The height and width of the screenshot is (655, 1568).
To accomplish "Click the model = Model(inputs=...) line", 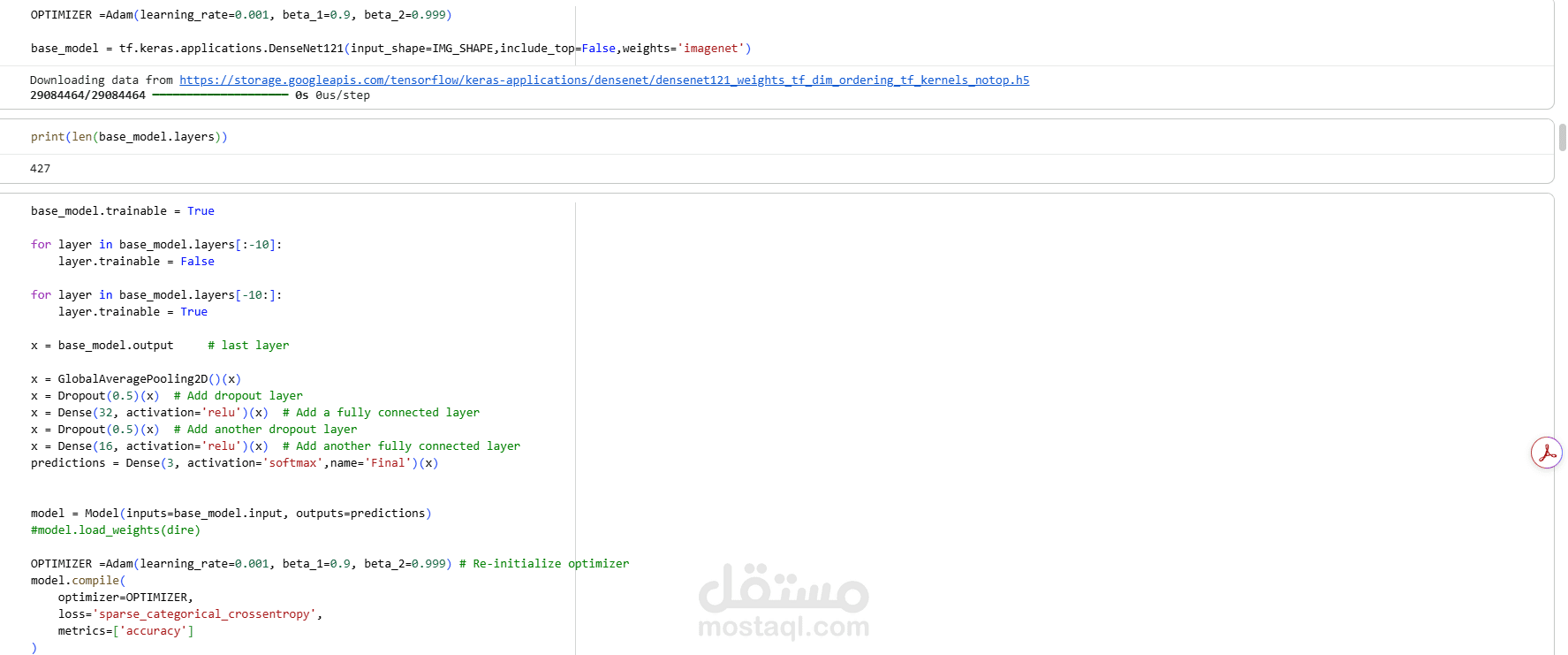I will [231, 514].
